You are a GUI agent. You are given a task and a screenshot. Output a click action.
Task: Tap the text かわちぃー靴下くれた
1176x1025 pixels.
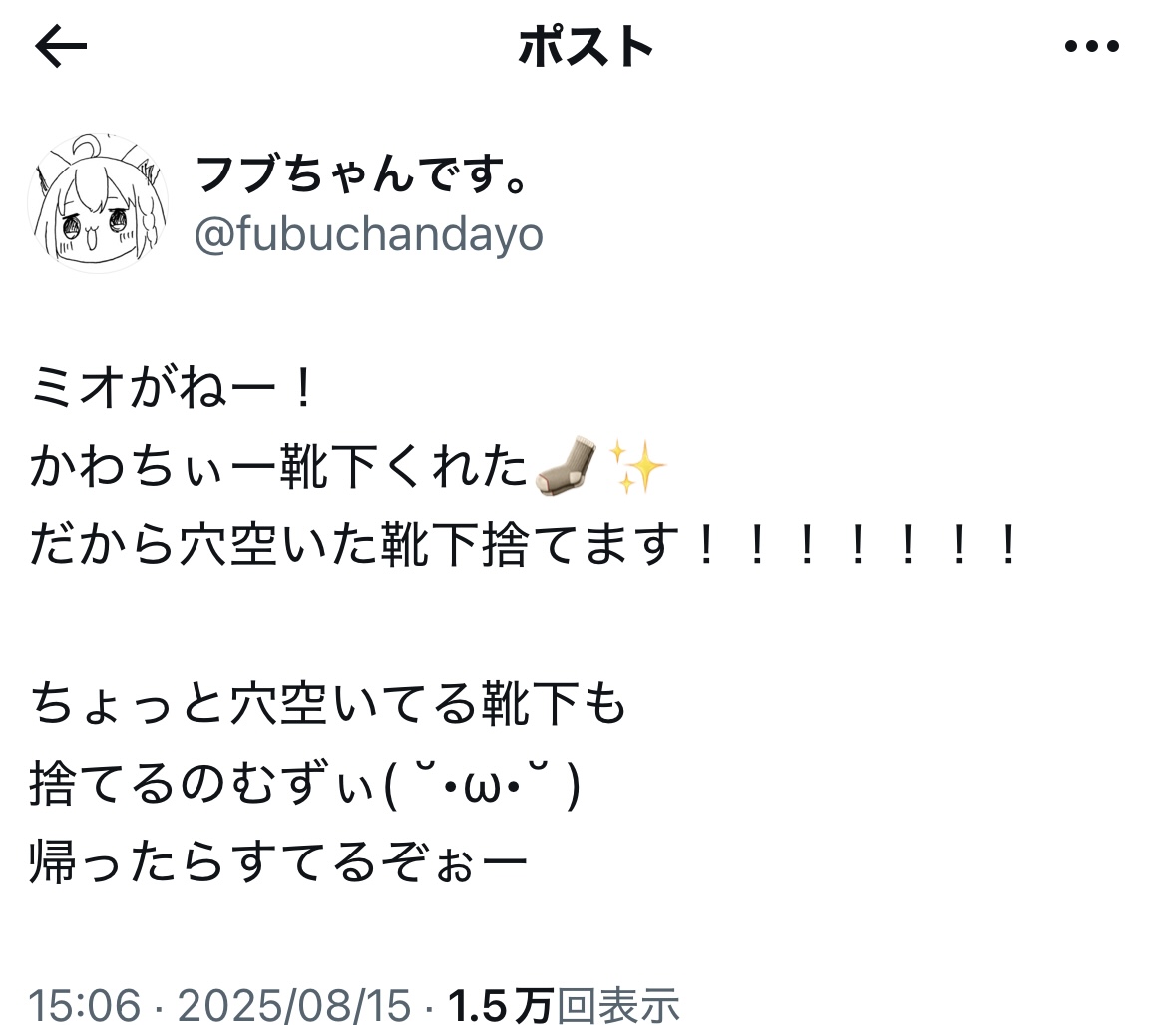coord(279,467)
